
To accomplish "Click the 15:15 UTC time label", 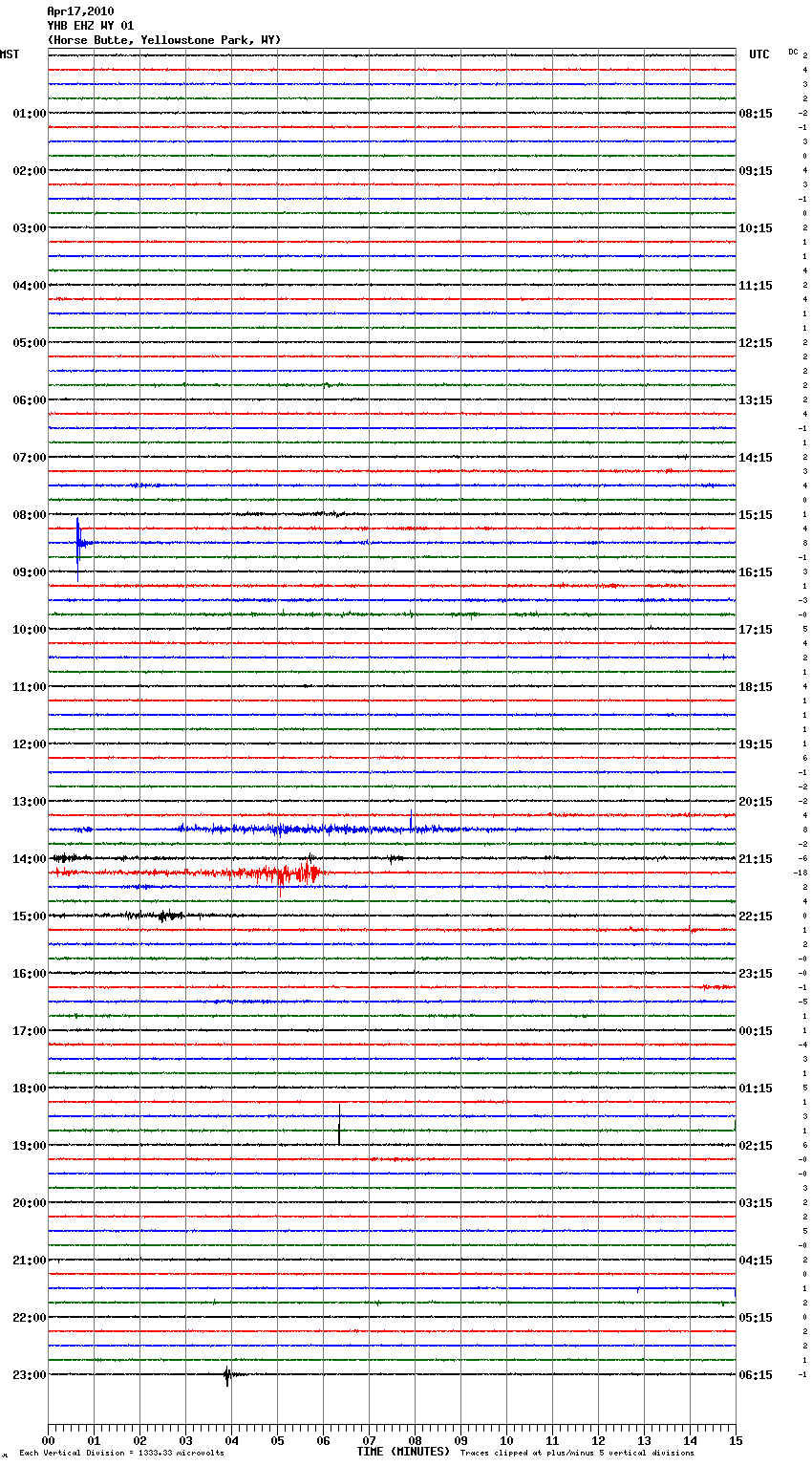I will (x=756, y=515).
